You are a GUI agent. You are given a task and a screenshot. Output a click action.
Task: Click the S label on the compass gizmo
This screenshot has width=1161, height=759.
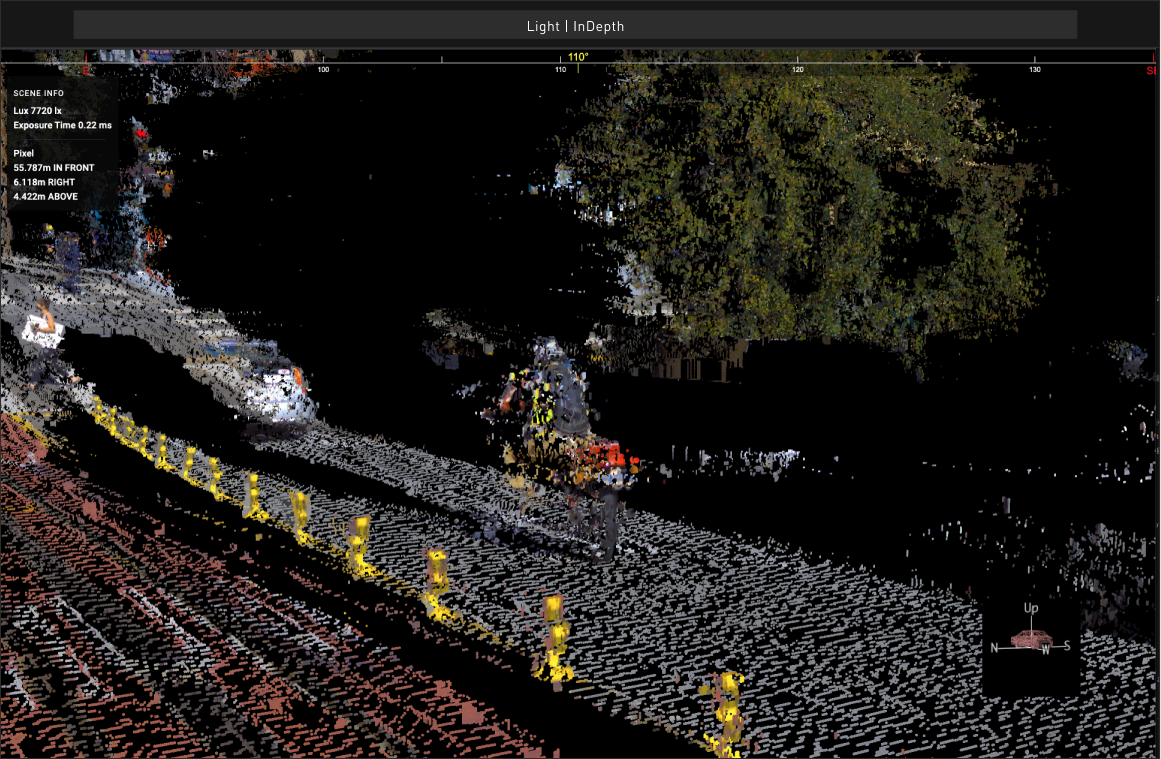click(1065, 643)
